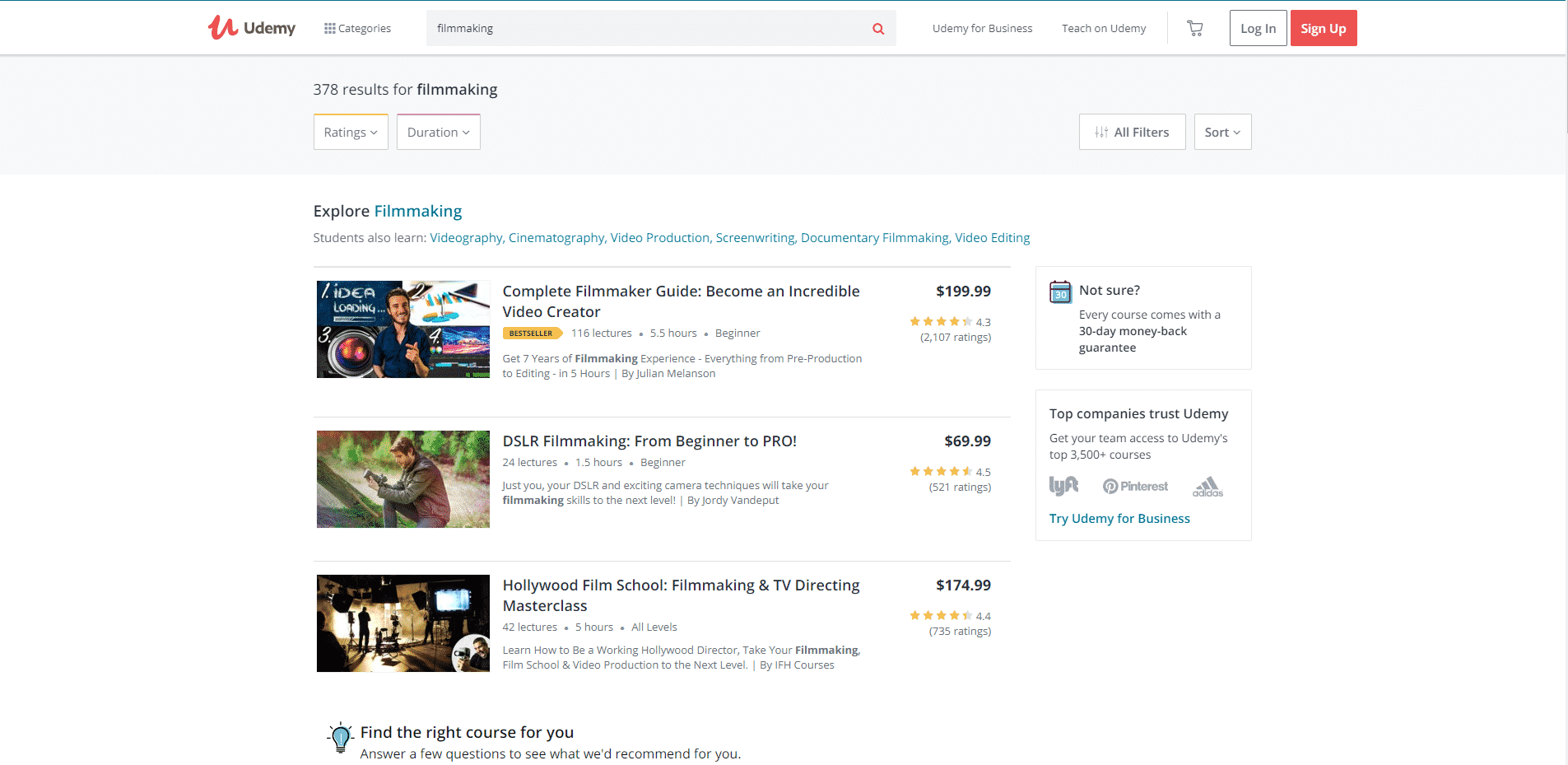The image size is (1568, 765).
Task: Expand the Duration filter dropdown
Action: point(439,132)
